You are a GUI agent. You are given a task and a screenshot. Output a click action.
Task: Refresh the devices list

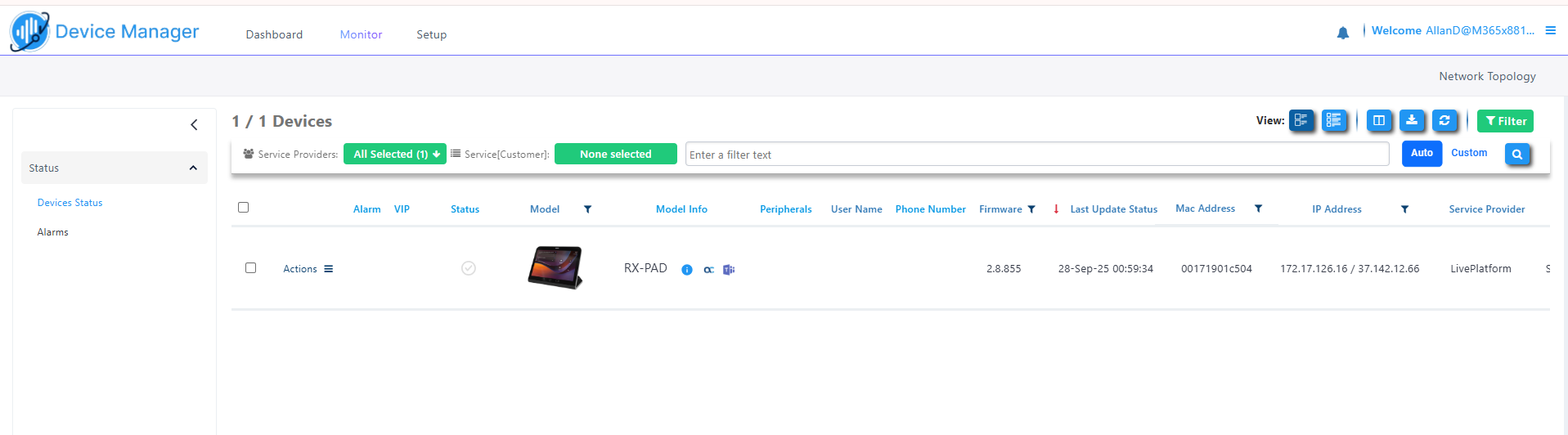point(1444,121)
